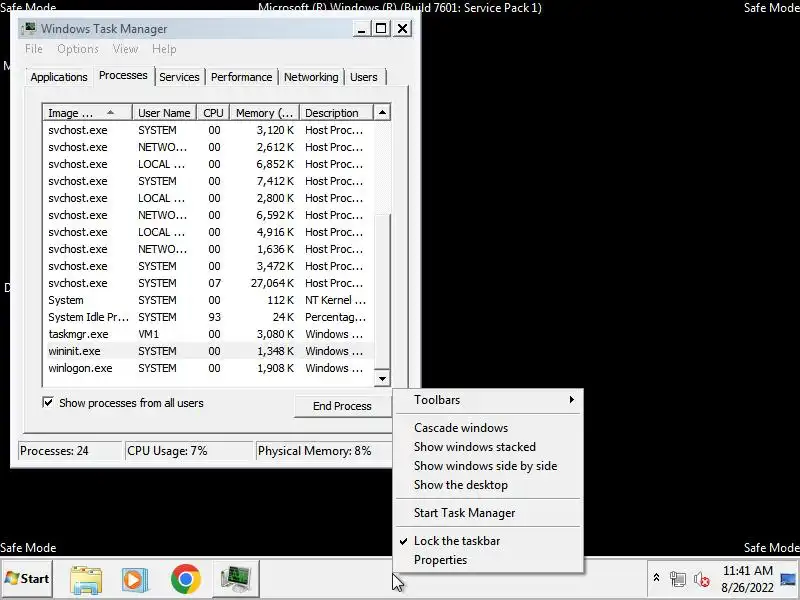
Task: Select the taskmgr.exe process row
Action: point(208,334)
